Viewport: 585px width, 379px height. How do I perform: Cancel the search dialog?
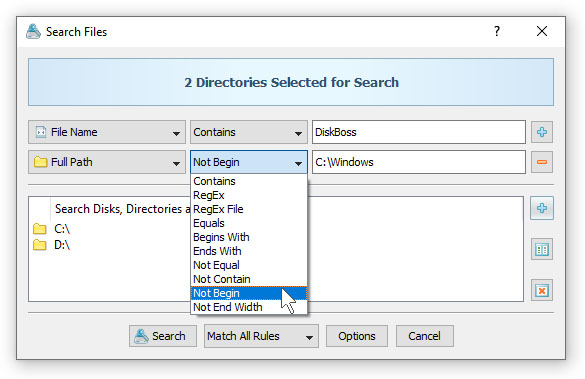425,336
